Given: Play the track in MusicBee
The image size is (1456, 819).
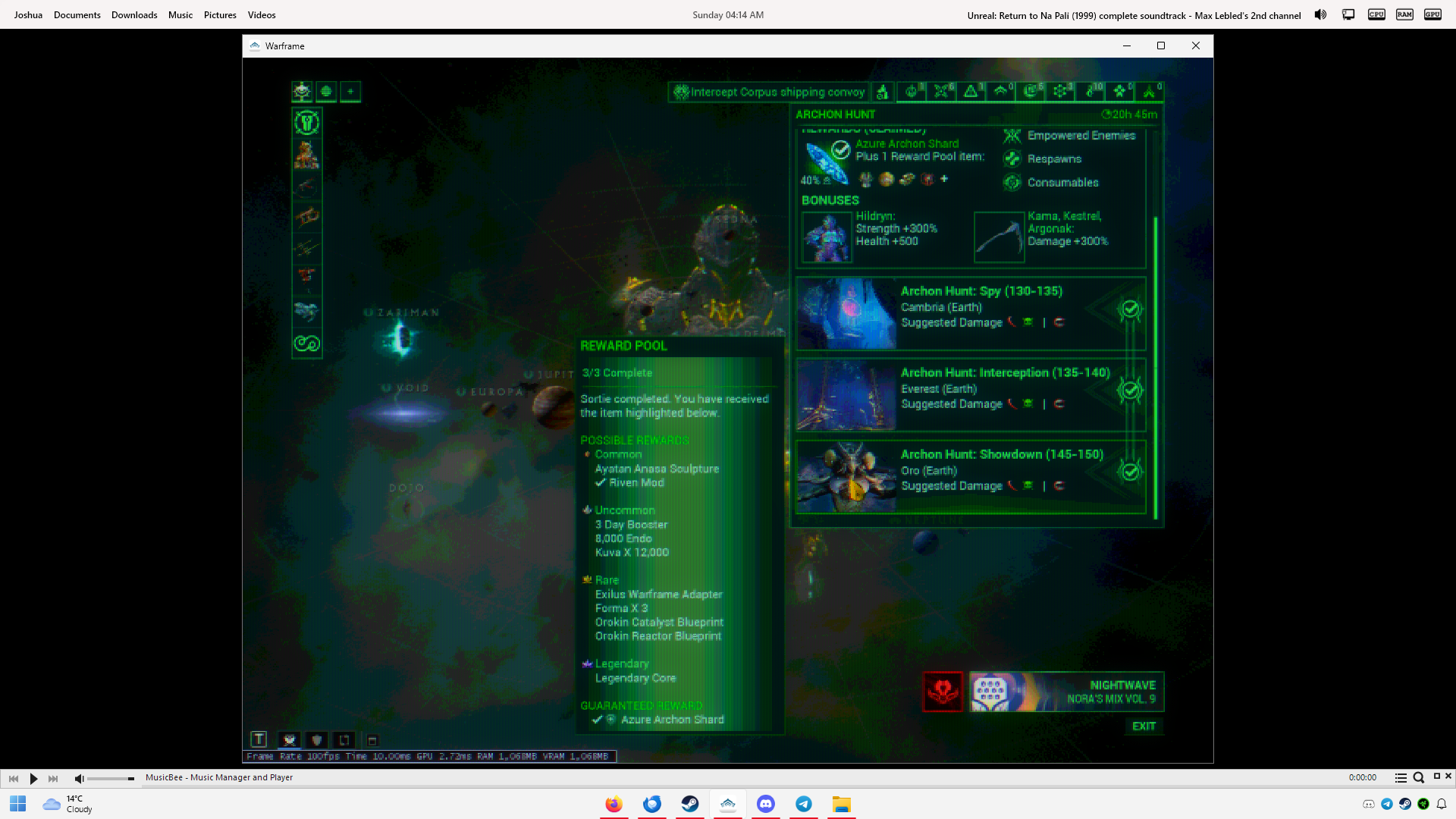Looking at the screenshot, I should [x=33, y=778].
